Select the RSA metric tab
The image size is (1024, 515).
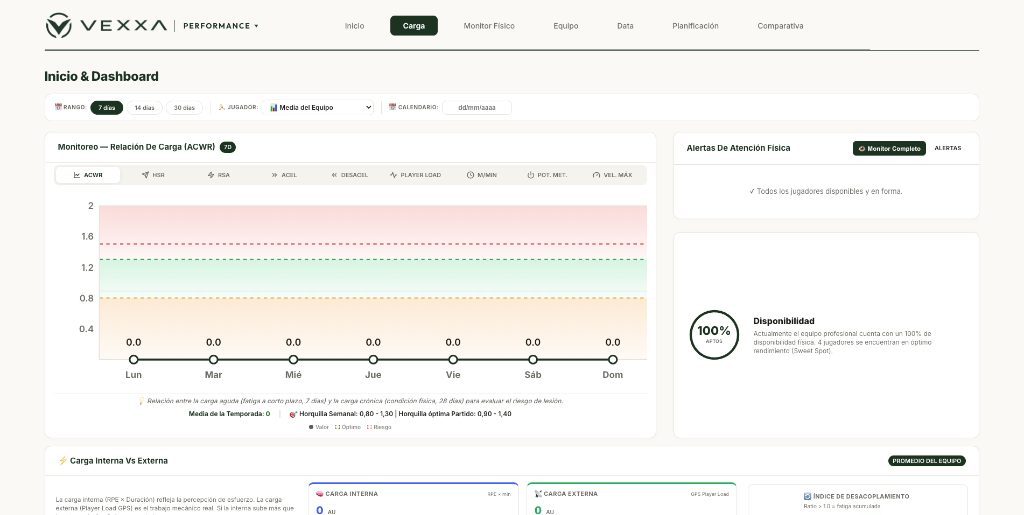point(218,175)
